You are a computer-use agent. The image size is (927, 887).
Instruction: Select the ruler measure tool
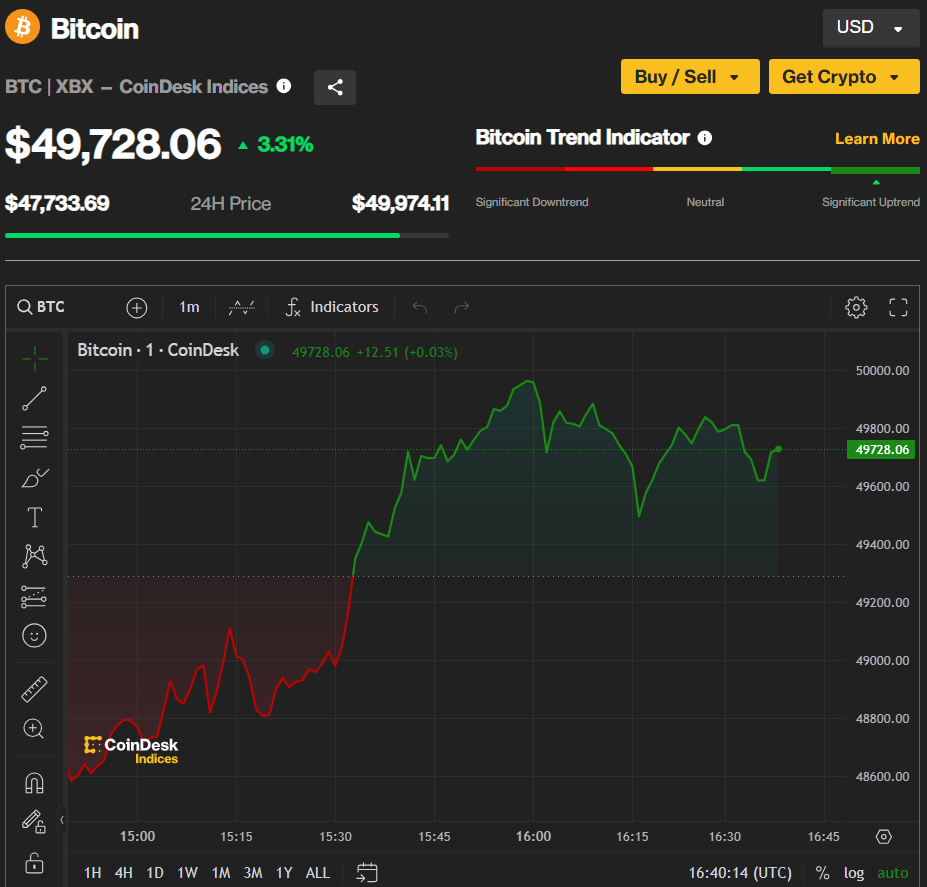point(34,689)
